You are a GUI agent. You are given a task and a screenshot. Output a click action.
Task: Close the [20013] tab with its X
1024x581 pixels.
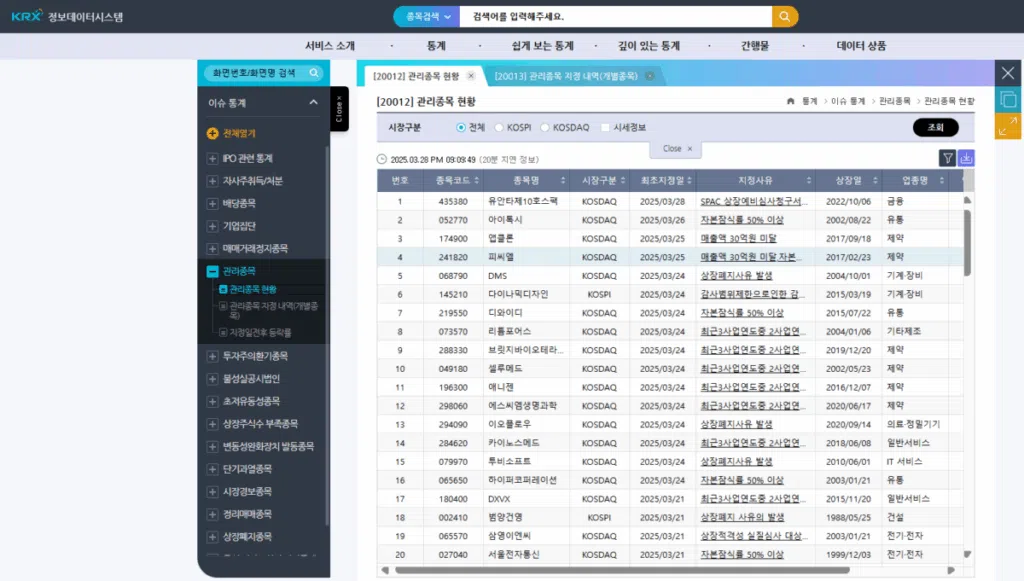point(649,76)
